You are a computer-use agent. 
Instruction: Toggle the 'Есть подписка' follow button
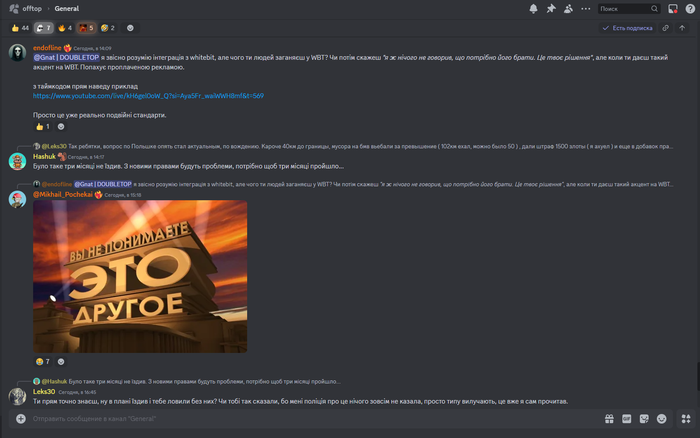[627, 28]
